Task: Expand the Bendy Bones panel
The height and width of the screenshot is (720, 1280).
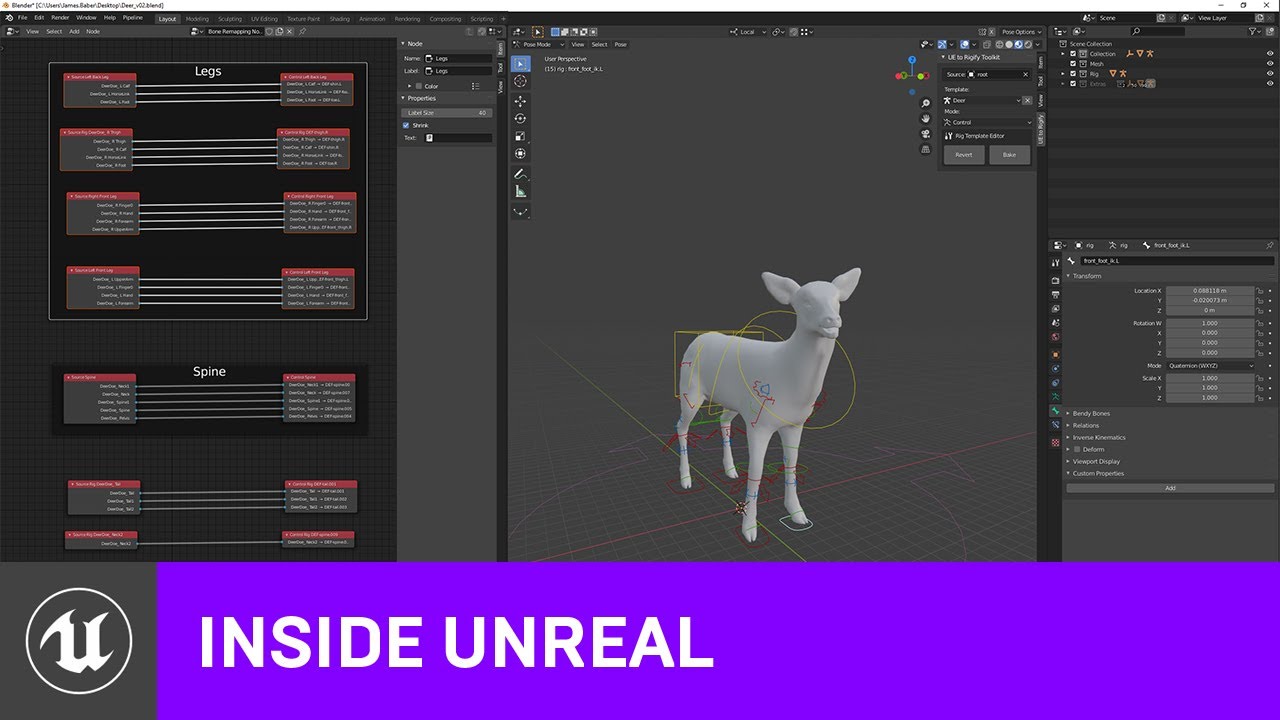Action: click(1091, 413)
